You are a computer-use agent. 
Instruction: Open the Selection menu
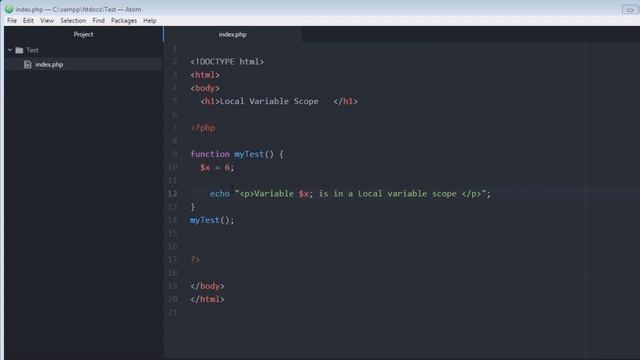point(73,20)
